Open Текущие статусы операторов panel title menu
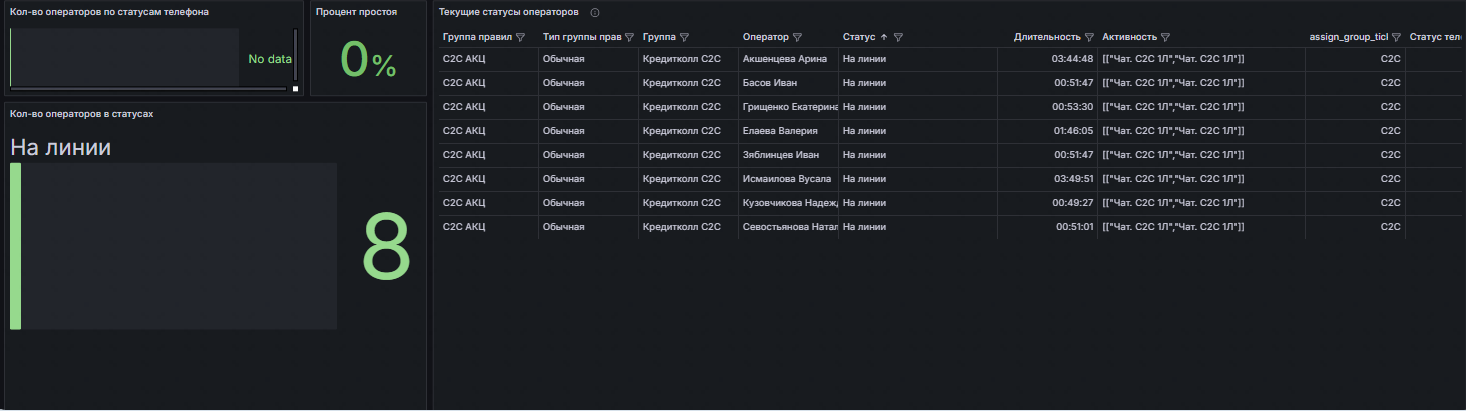The width and height of the screenshot is (1466, 411). (x=508, y=12)
